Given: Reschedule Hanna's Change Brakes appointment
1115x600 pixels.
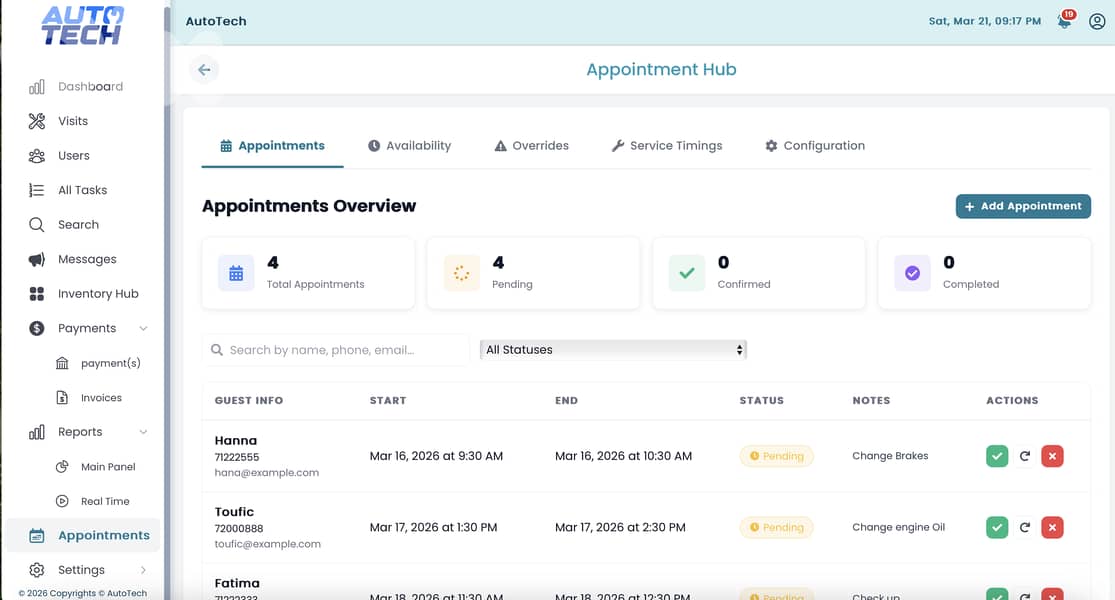Looking at the screenshot, I should point(1024,455).
